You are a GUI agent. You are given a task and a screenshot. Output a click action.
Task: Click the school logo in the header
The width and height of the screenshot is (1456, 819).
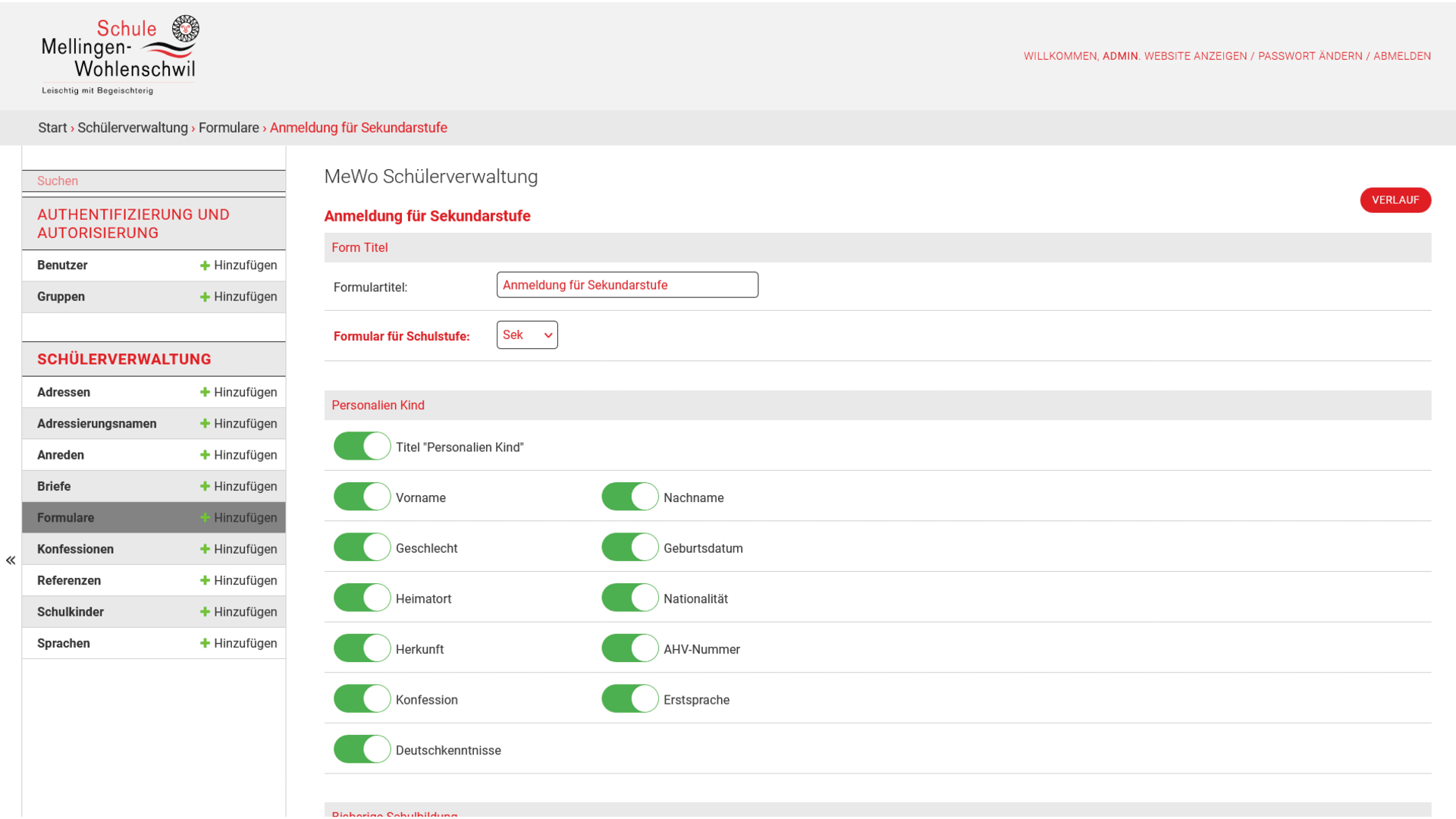(x=120, y=55)
